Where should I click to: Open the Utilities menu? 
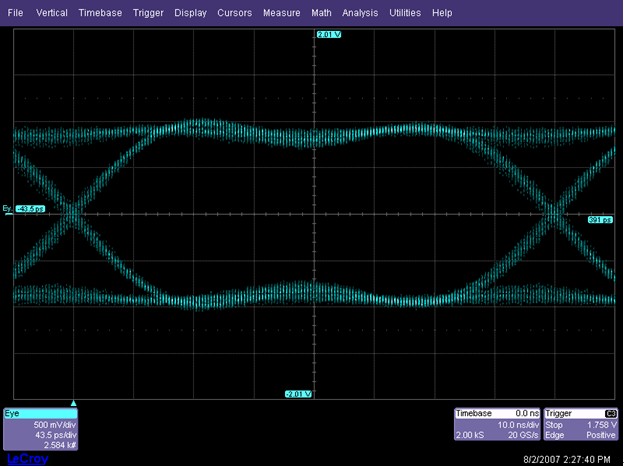click(405, 13)
